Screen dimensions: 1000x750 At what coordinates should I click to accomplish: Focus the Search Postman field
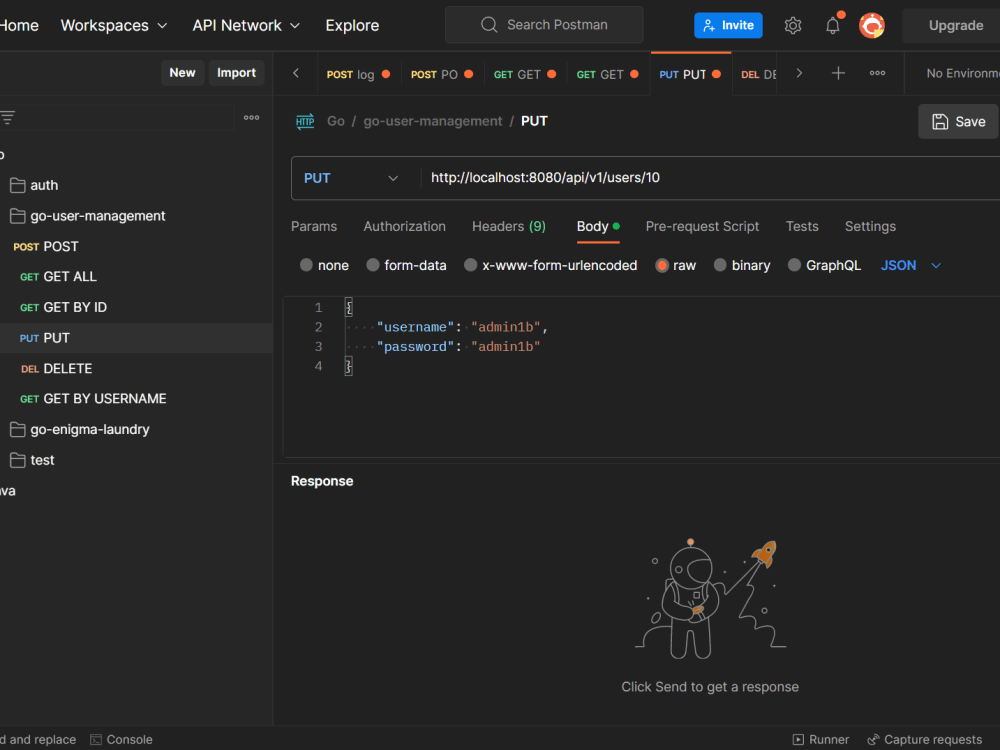(x=544, y=25)
